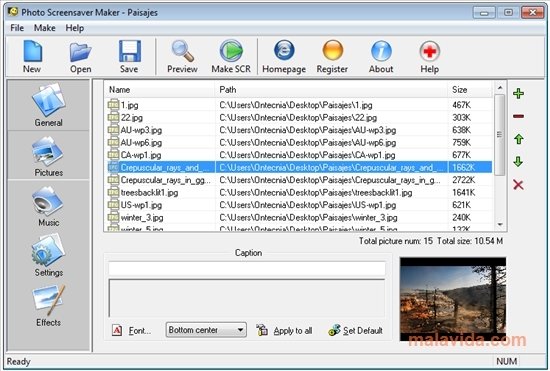Move picture down with the green down arrow
This screenshot has width=550, height=371.
pos(518,162)
